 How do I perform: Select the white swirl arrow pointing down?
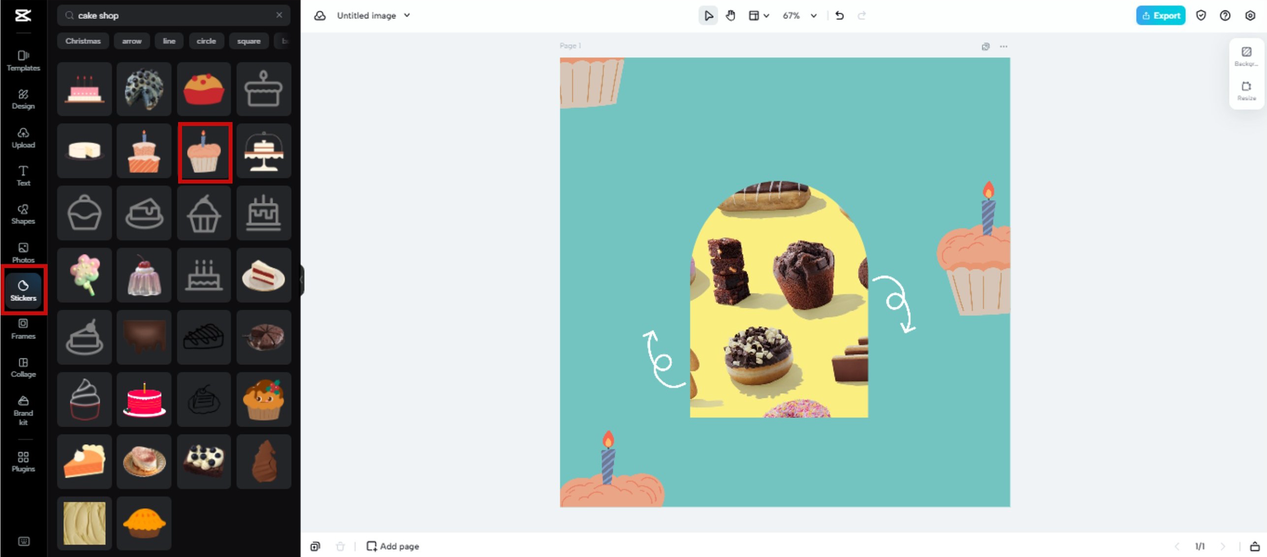point(893,304)
